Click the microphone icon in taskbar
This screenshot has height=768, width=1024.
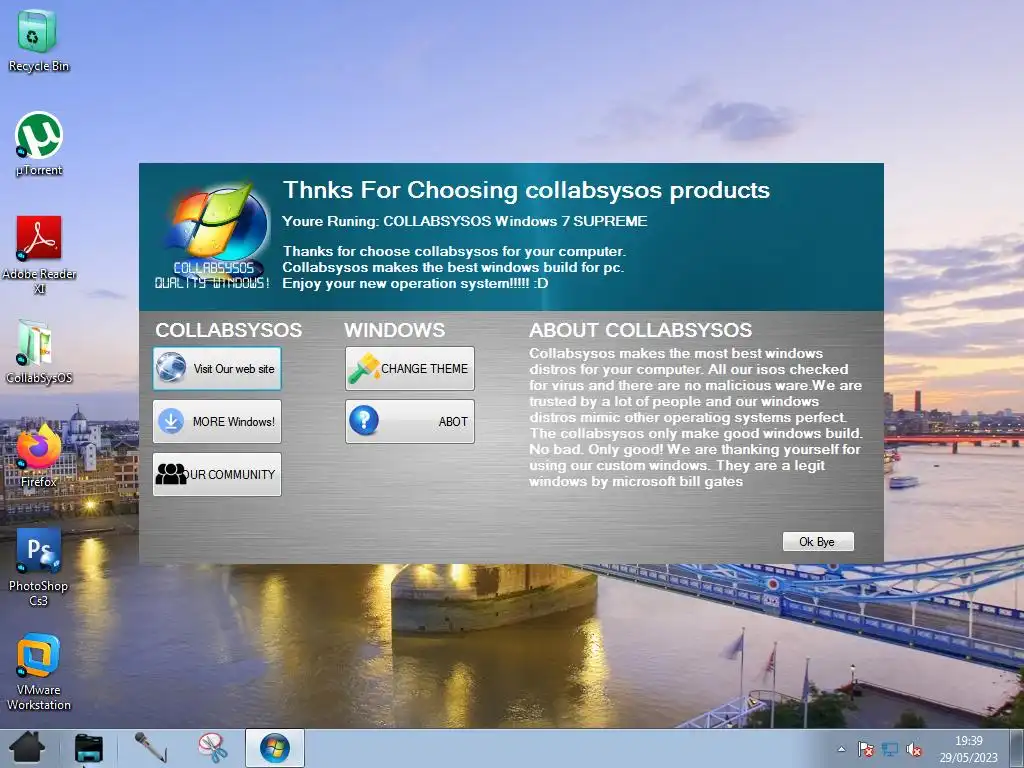tap(150, 748)
